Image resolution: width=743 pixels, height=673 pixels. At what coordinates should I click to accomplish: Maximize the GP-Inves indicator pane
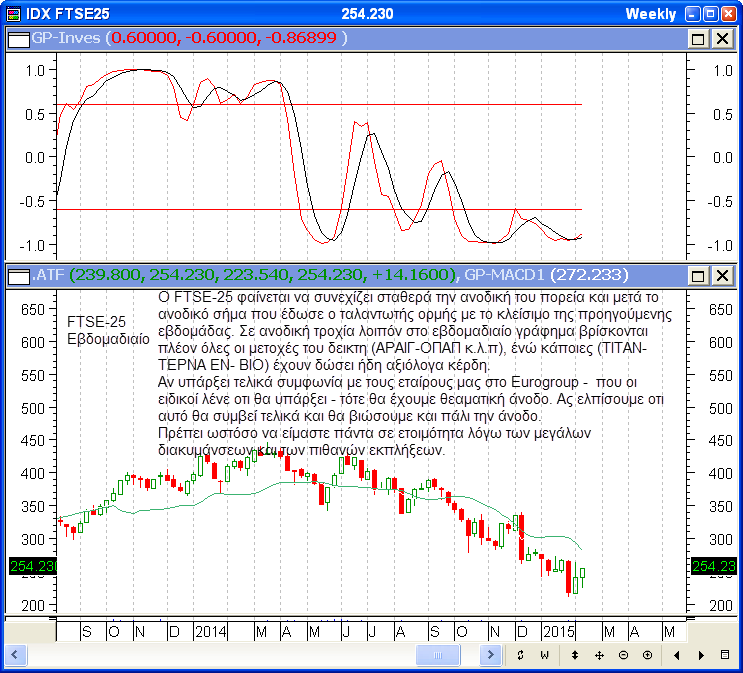point(698,38)
